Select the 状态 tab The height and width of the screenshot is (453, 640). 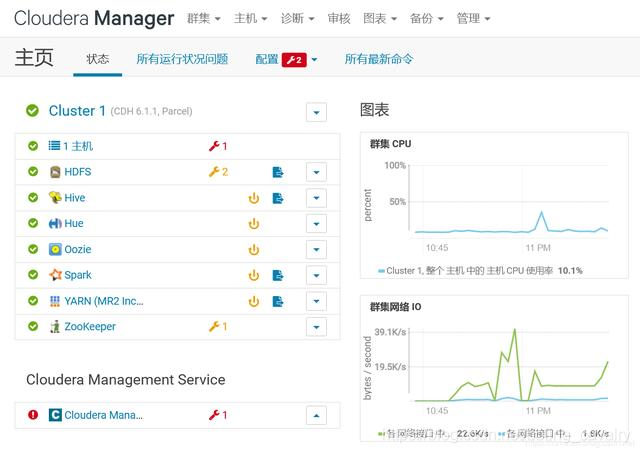pos(98,59)
